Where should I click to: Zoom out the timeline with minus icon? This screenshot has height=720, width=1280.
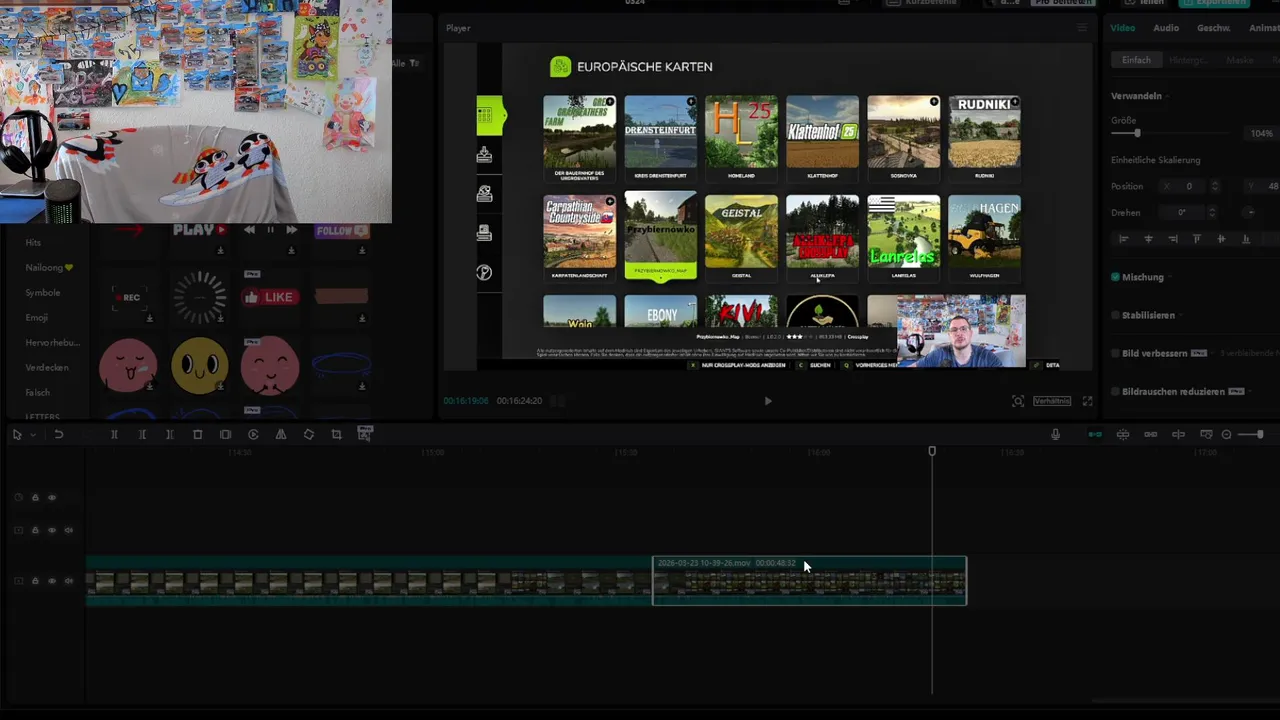pyautogui.click(x=1227, y=434)
